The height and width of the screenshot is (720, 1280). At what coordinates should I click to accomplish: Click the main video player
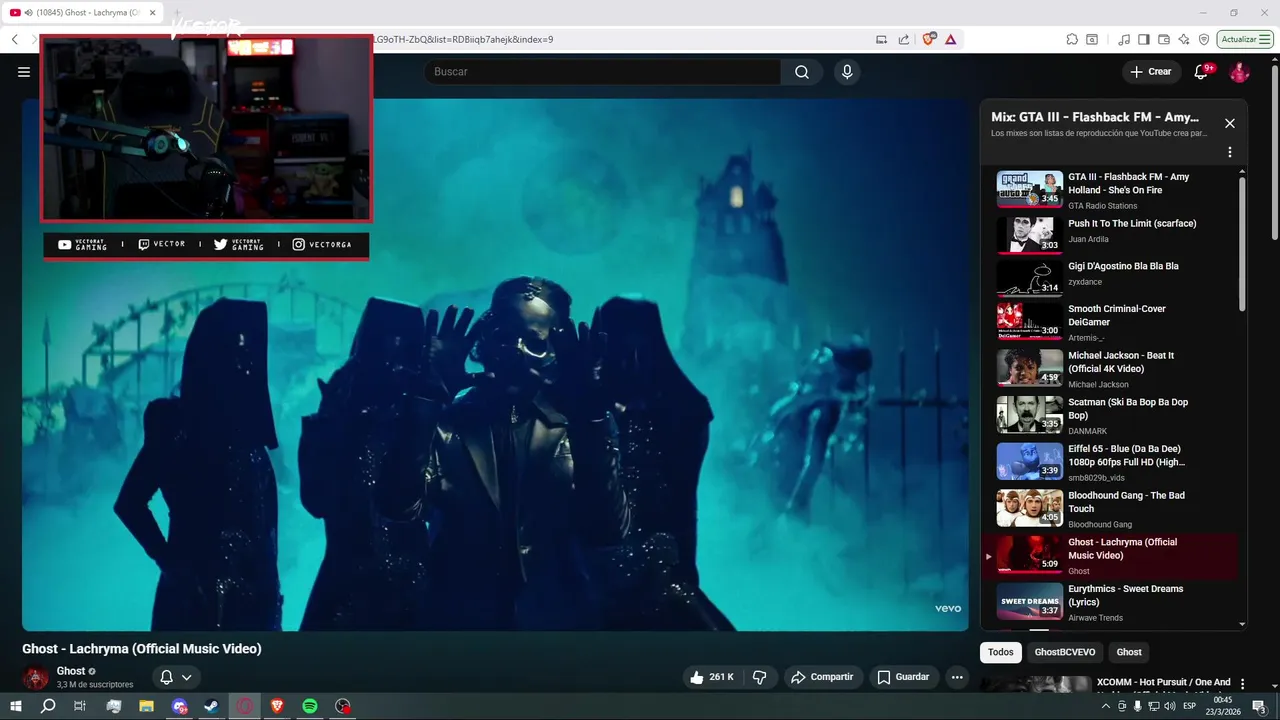[495, 364]
